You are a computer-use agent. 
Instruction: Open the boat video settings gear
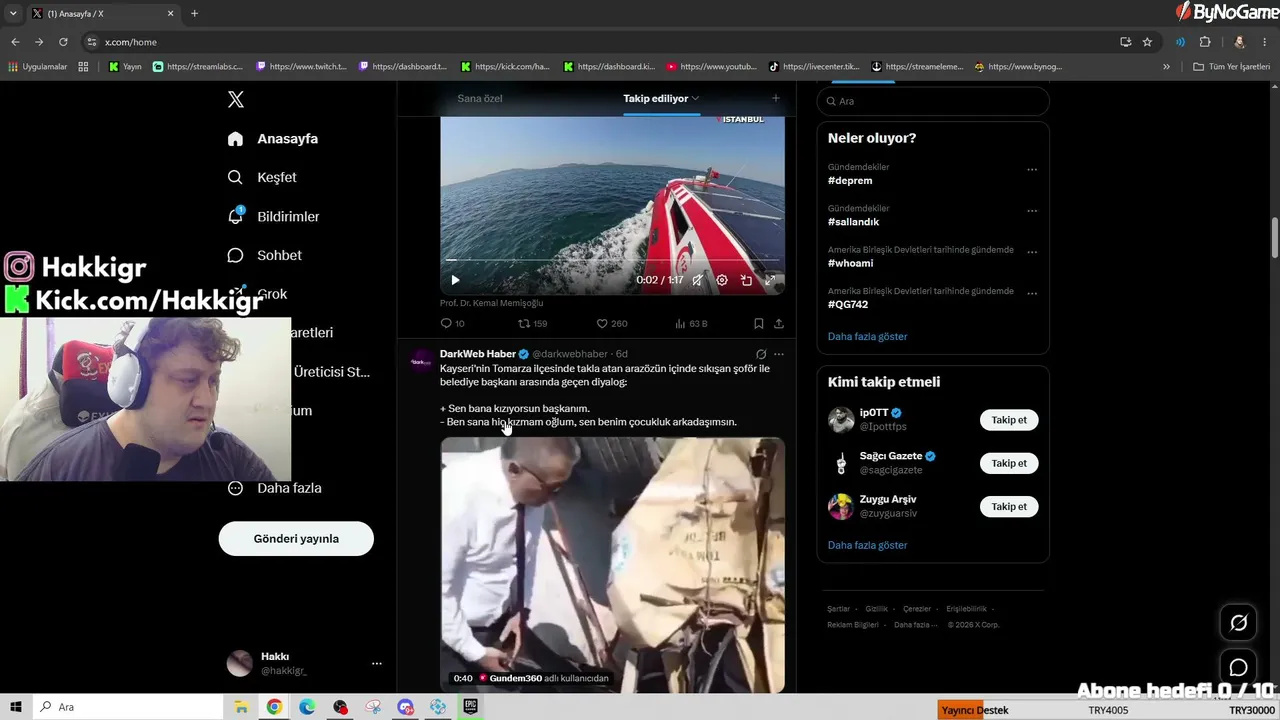pos(722,280)
